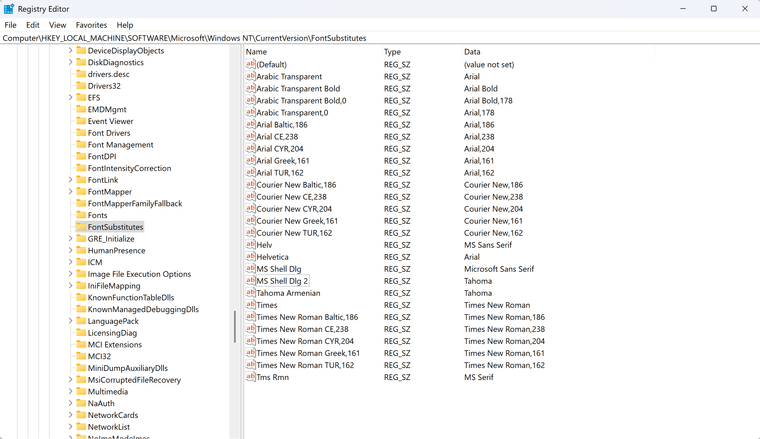This screenshot has width=760, height=439.
Task: Expand the DiskDiagnostics key
Action: (x=70, y=62)
